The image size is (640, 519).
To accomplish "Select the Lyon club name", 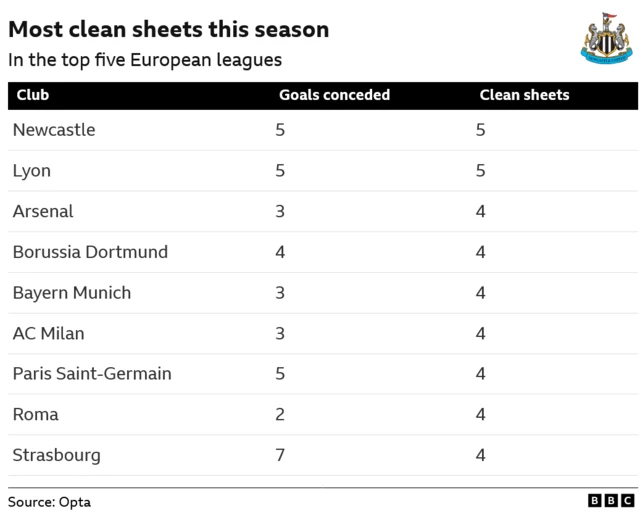I will pos(32,171).
